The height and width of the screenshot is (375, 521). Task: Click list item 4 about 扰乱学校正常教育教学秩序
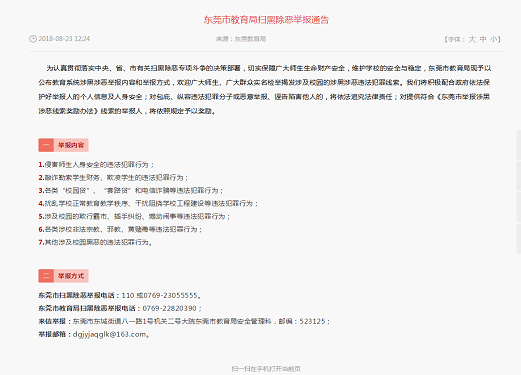click(148, 203)
